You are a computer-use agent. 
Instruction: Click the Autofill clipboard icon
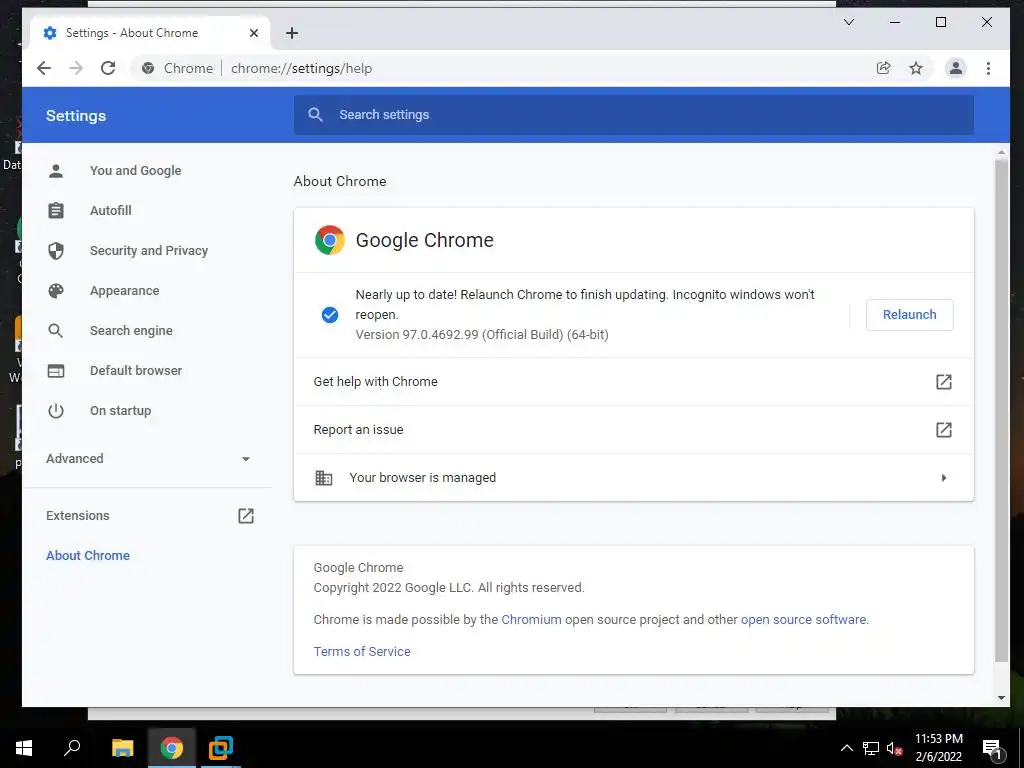[x=56, y=210]
